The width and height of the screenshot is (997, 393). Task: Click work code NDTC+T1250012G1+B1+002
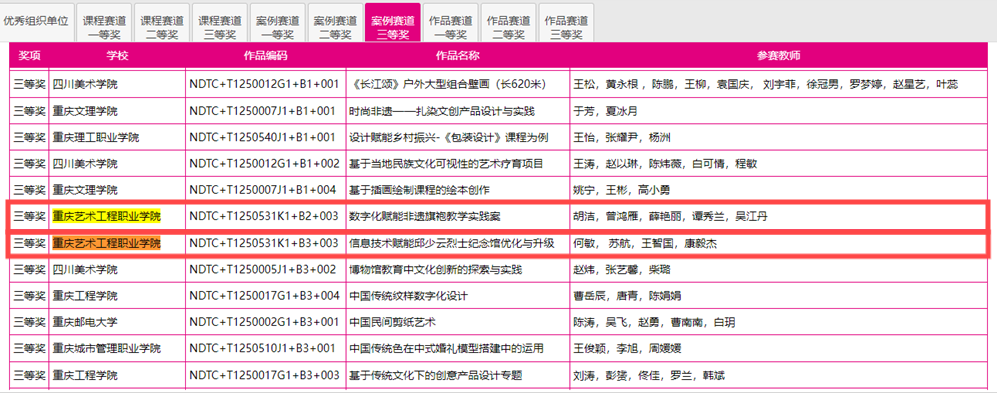pyautogui.click(x=265, y=164)
